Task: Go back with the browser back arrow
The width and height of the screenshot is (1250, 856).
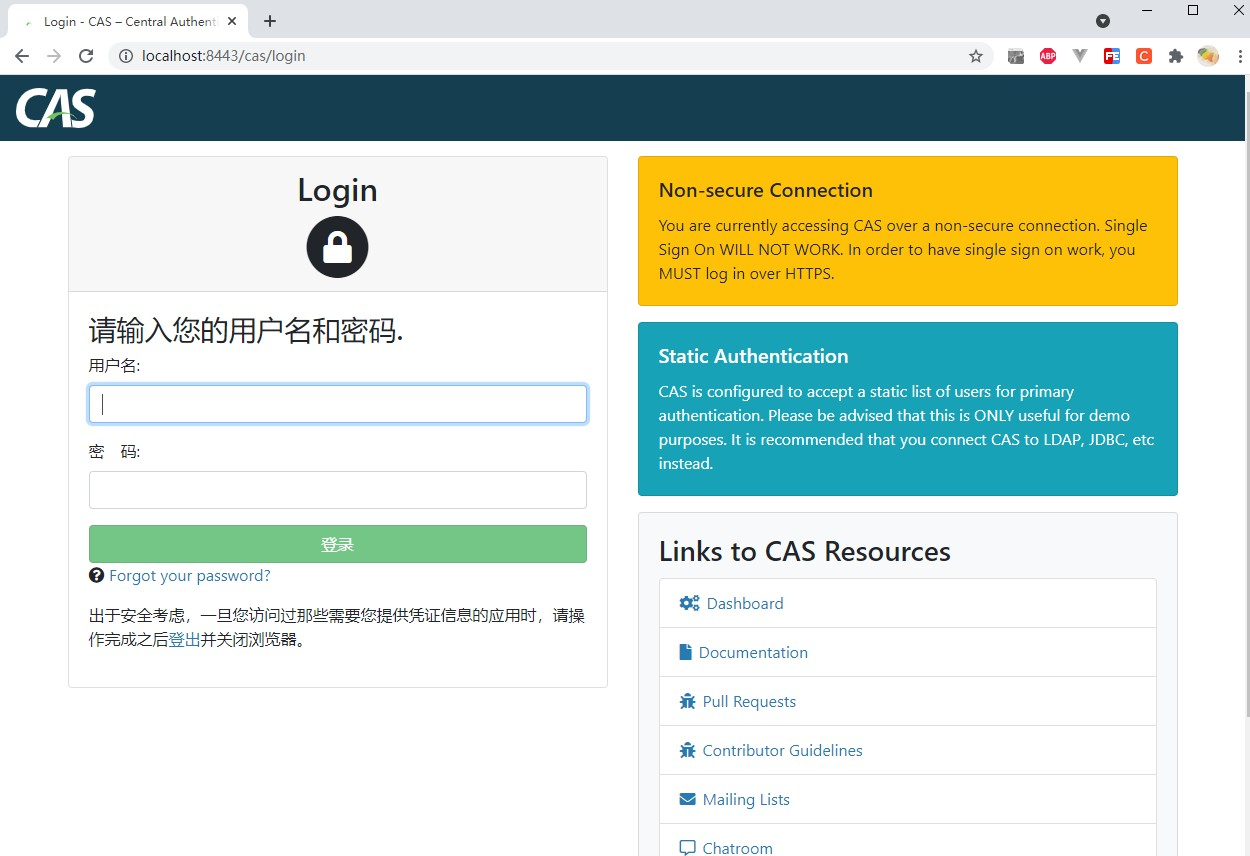Action: pos(22,56)
